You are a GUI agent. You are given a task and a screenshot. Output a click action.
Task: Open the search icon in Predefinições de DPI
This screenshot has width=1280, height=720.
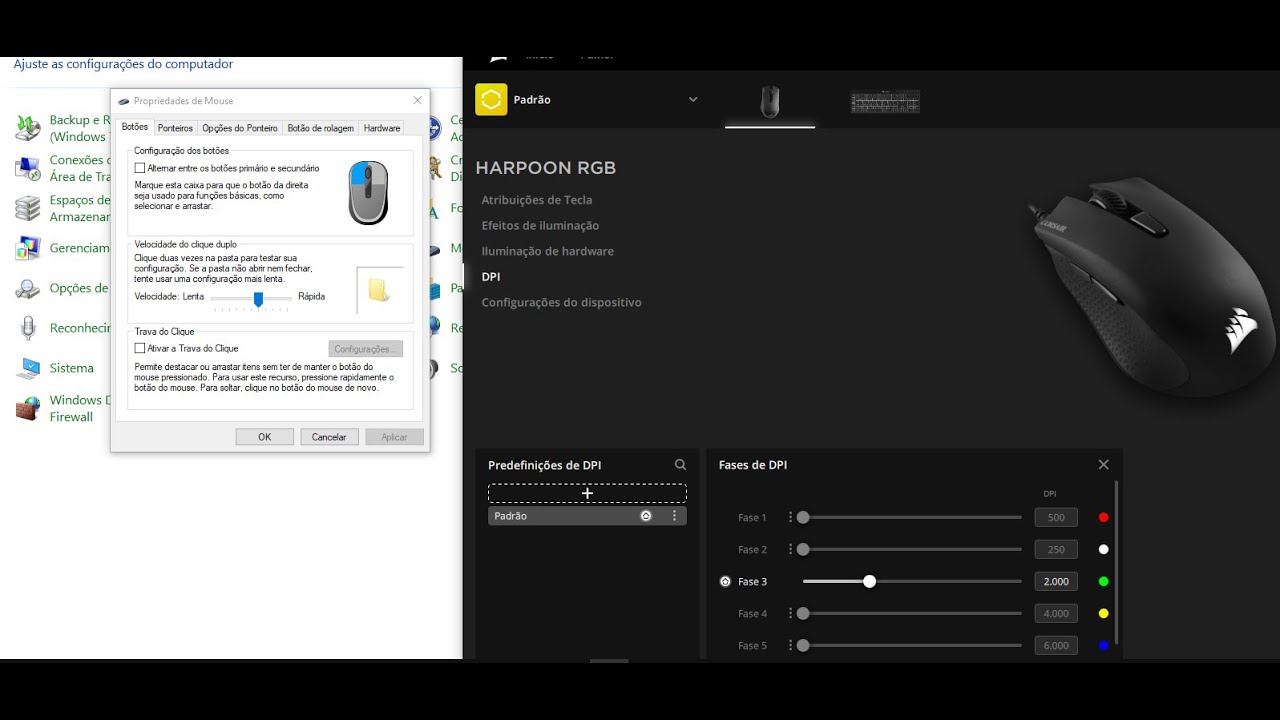pyautogui.click(x=680, y=465)
